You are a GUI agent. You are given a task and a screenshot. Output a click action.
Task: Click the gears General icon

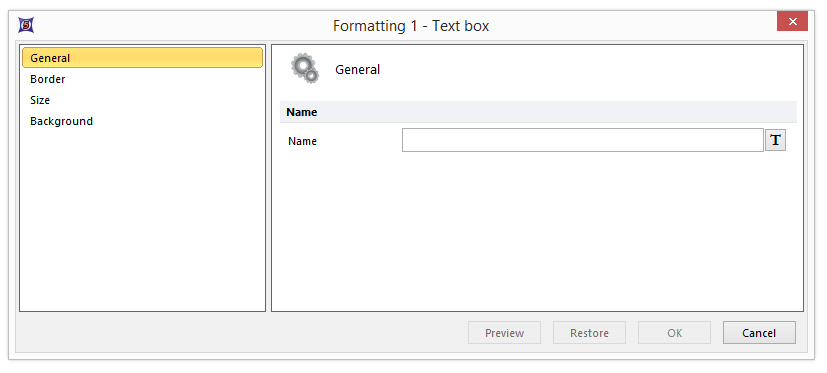pyautogui.click(x=305, y=69)
